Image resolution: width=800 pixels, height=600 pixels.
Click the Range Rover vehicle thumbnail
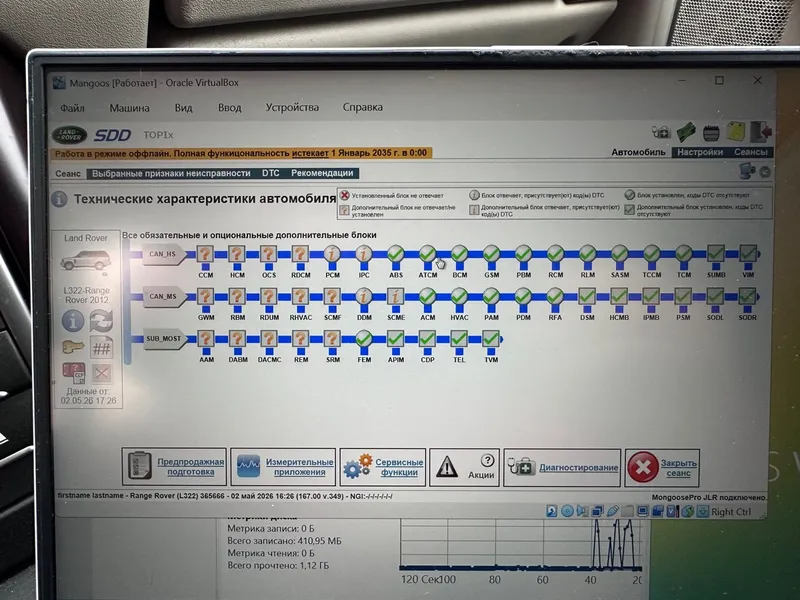pos(85,260)
